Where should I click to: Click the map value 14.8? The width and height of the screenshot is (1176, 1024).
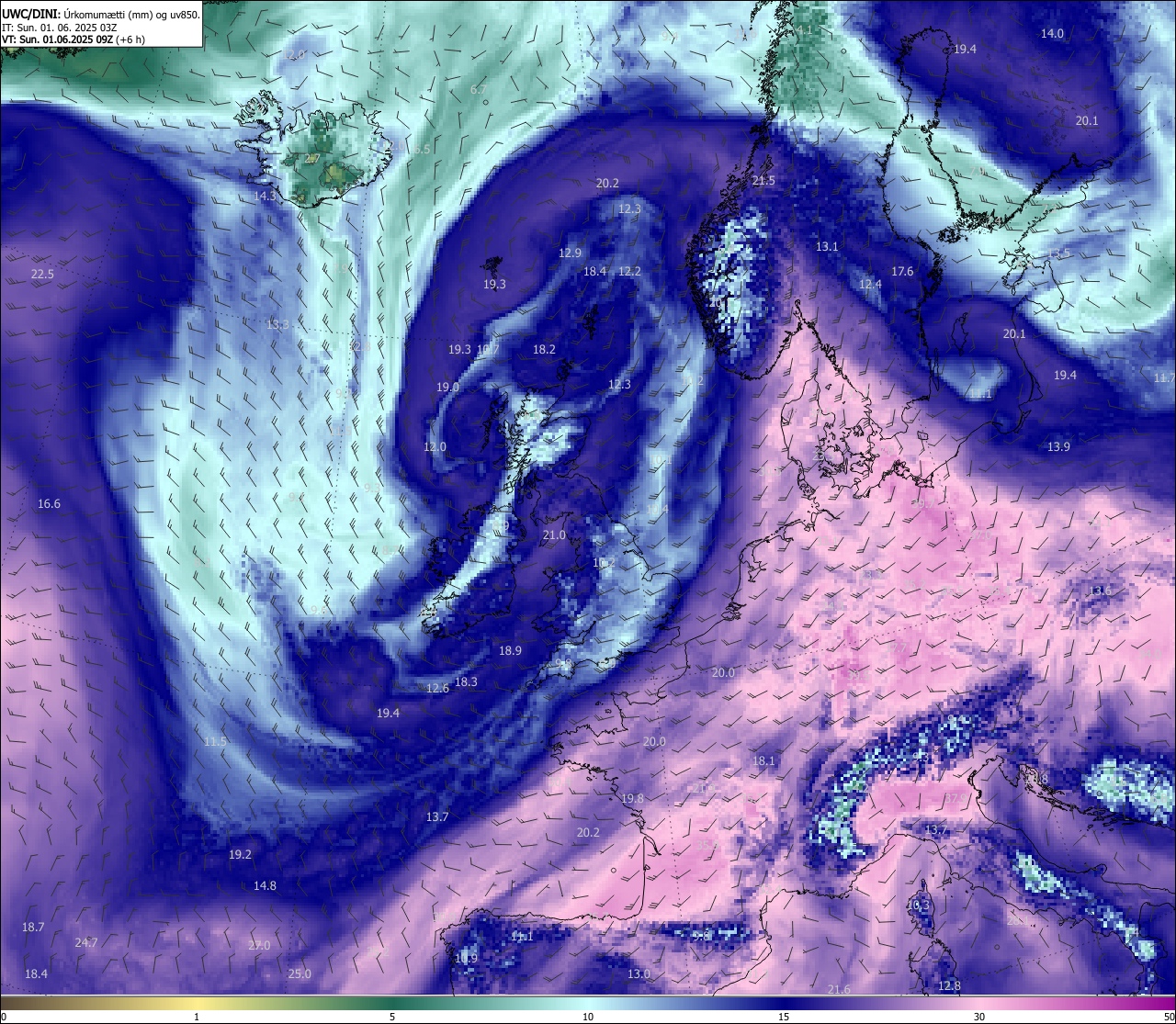coord(265,886)
